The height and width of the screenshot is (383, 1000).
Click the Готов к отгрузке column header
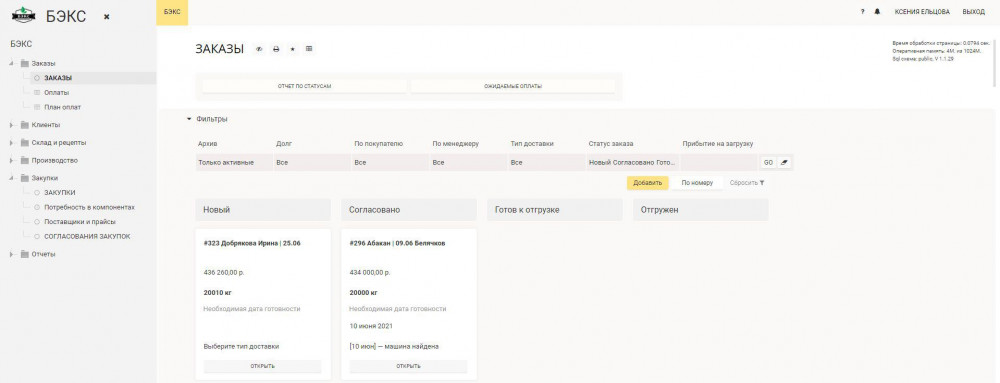coord(555,210)
